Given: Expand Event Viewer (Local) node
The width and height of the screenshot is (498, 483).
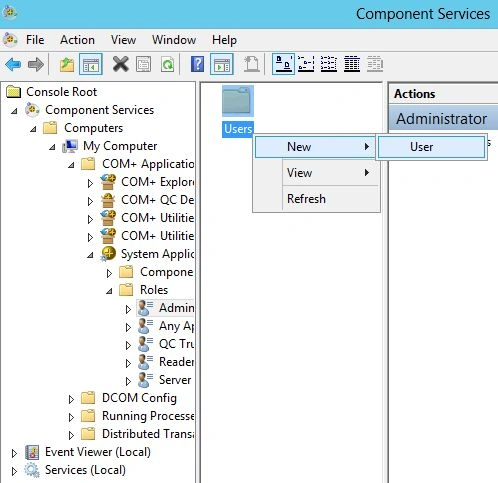Looking at the screenshot, I should 14,453.
